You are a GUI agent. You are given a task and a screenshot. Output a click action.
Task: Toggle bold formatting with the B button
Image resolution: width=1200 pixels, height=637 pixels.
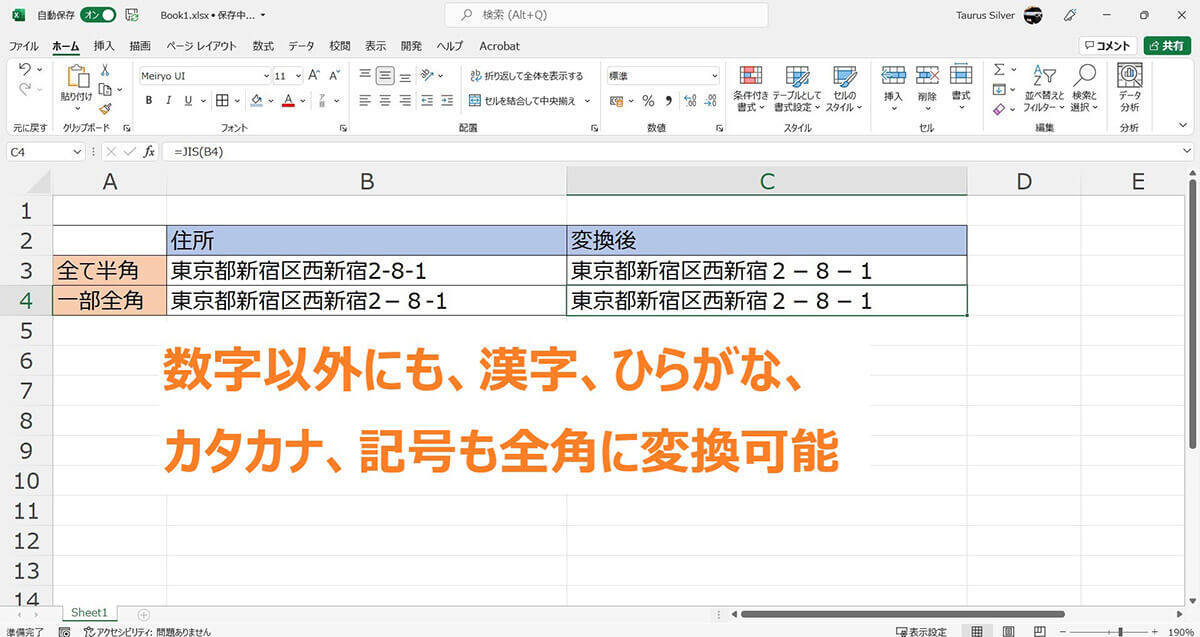coord(149,101)
